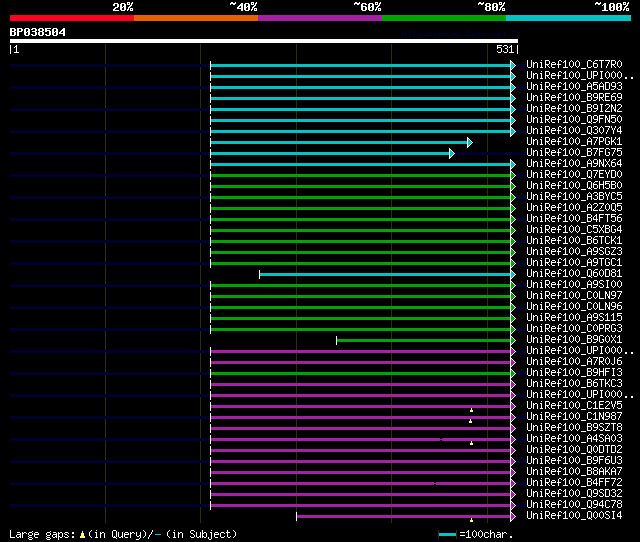Click the position 1 start marker
The image size is (640, 542).
coord(14,49)
